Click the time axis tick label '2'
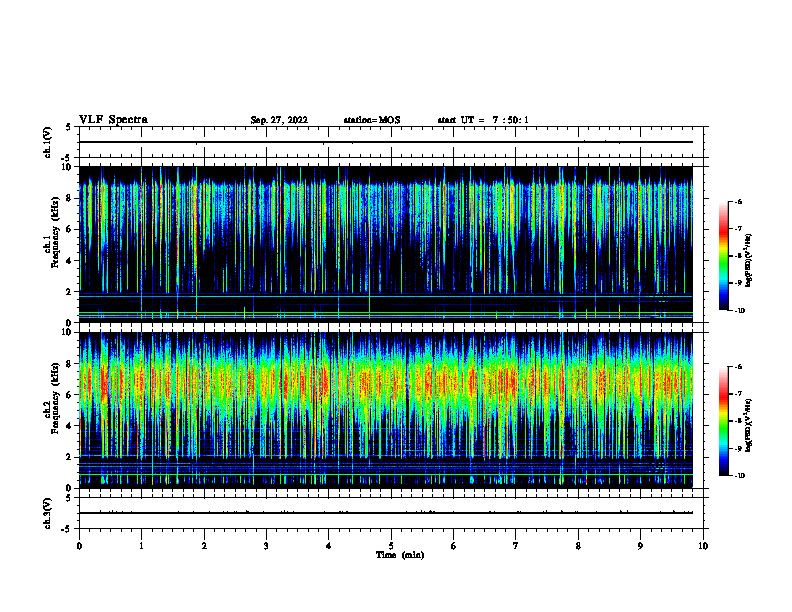Screen dimensions: 792x612 [x=204, y=546]
